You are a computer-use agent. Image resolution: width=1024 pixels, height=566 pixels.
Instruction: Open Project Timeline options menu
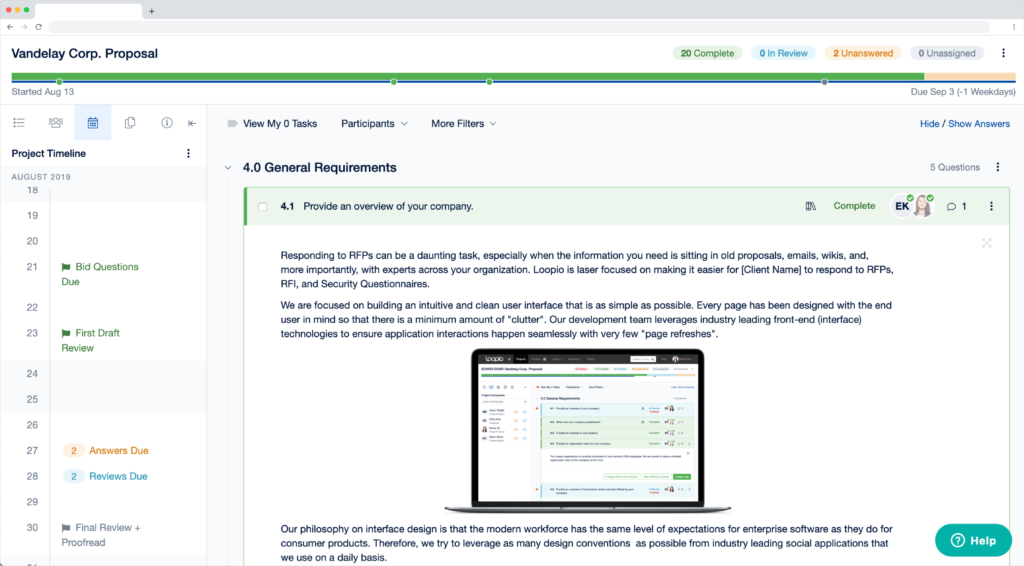(x=189, y=153)
